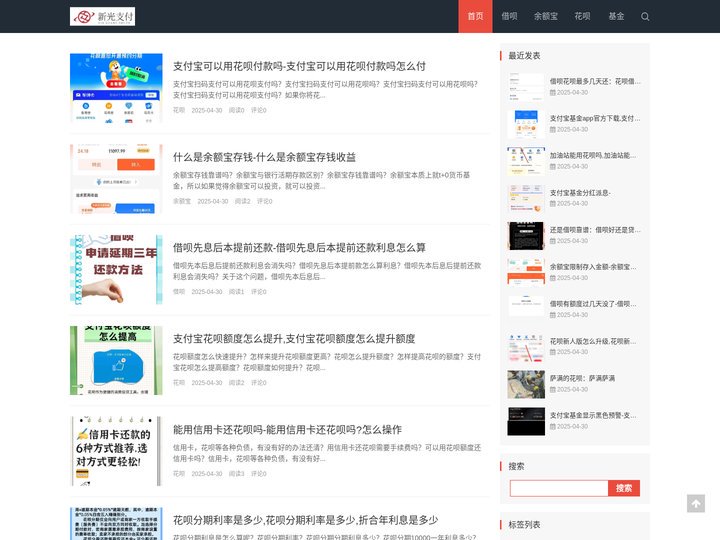The image size is (720, 540).
Task: Click thumbnail 信用卡还款的6种方式推荐
Action: (116, 451)
